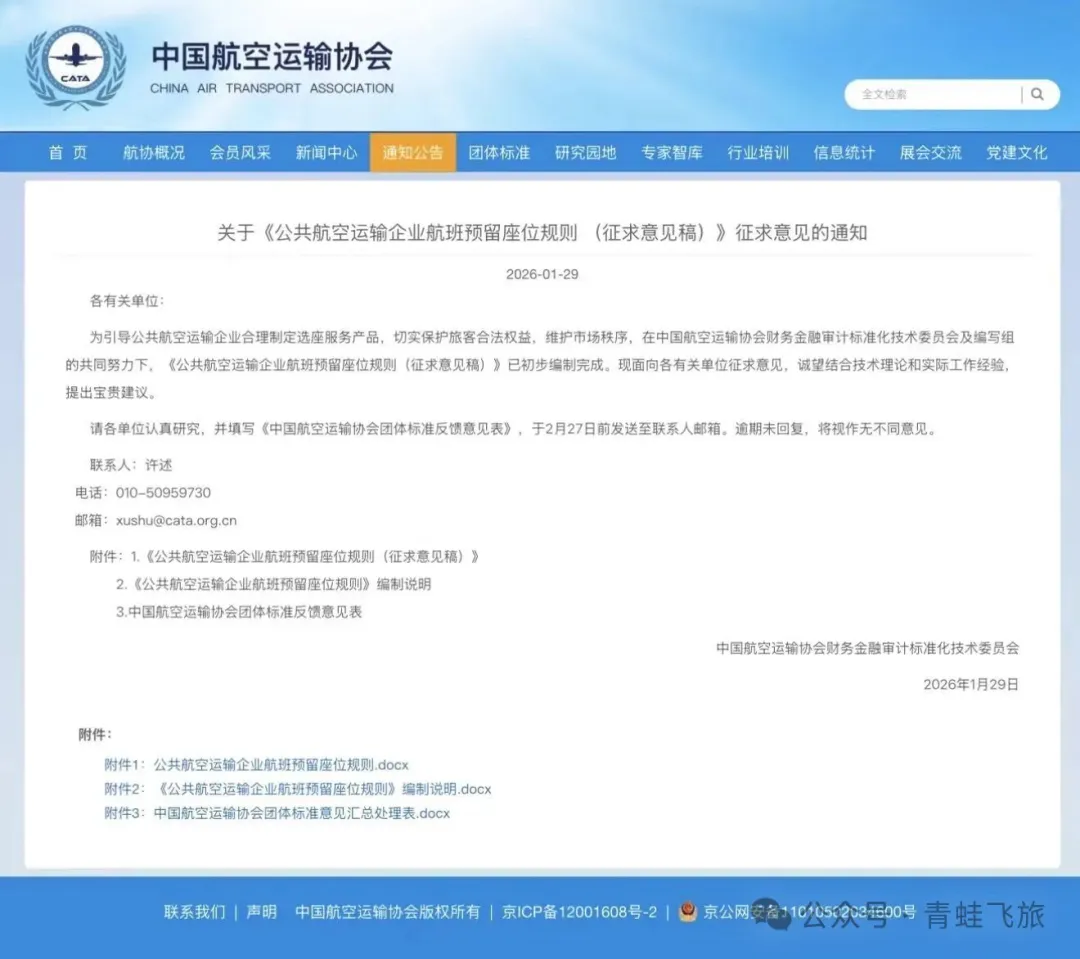Screen dimensions: 1080x959
Task: Click the CATA airplane logo
Action: coord(76,67)
